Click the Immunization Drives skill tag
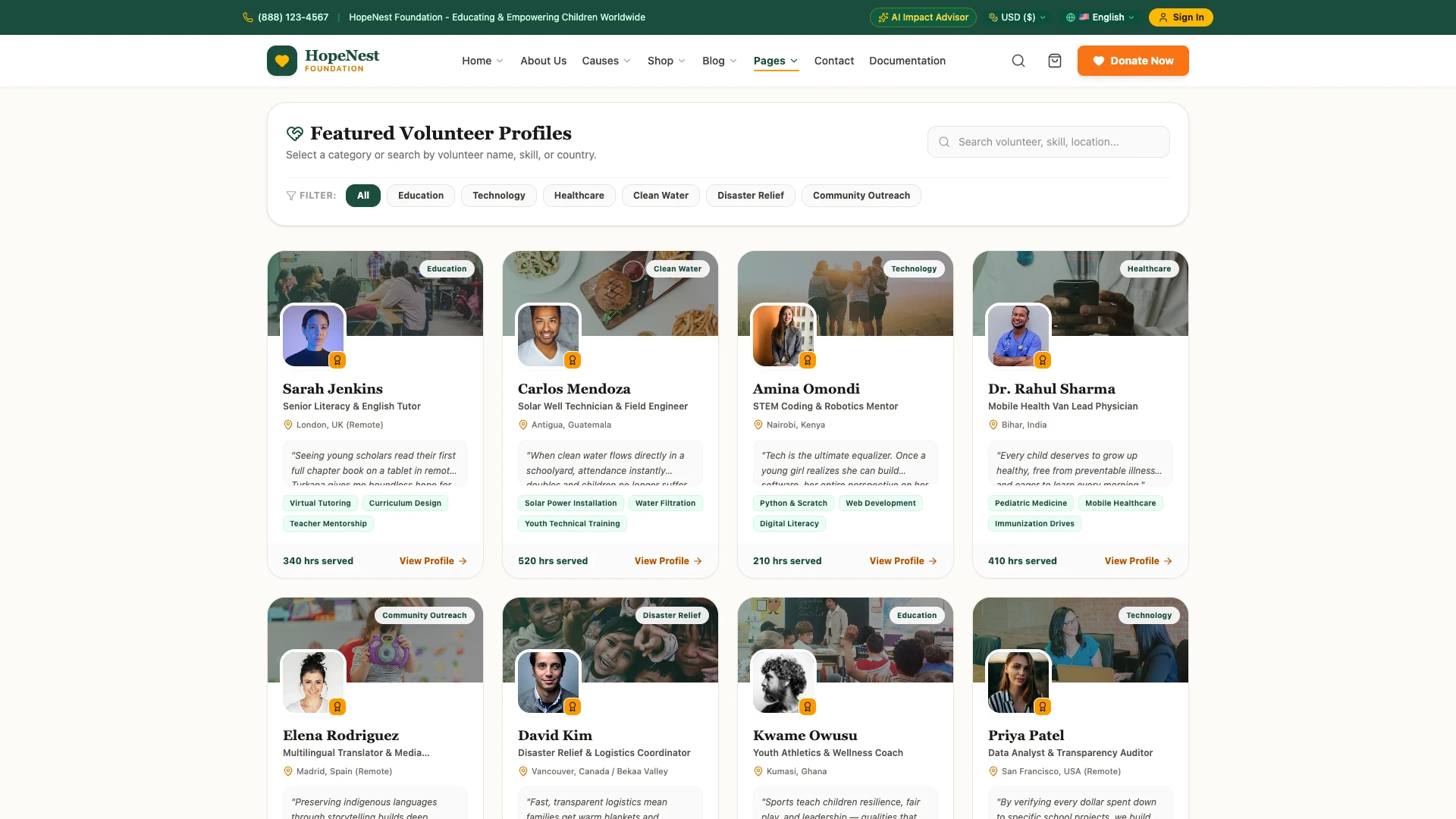Screen dimensions: 1456x819 click(x=1034, y=524)
